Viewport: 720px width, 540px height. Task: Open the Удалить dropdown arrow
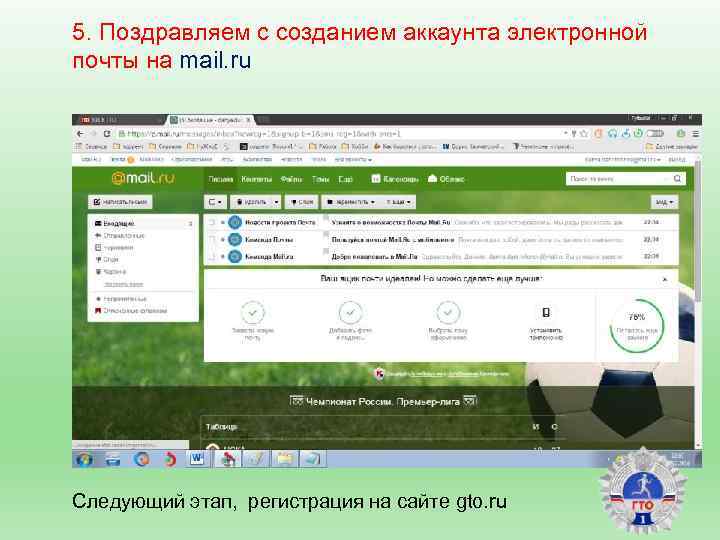276,202
